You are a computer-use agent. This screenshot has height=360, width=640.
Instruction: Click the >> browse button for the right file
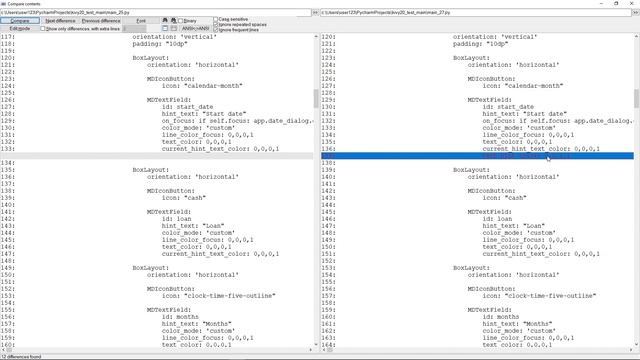pyautogui.click(x=636, y=13)
